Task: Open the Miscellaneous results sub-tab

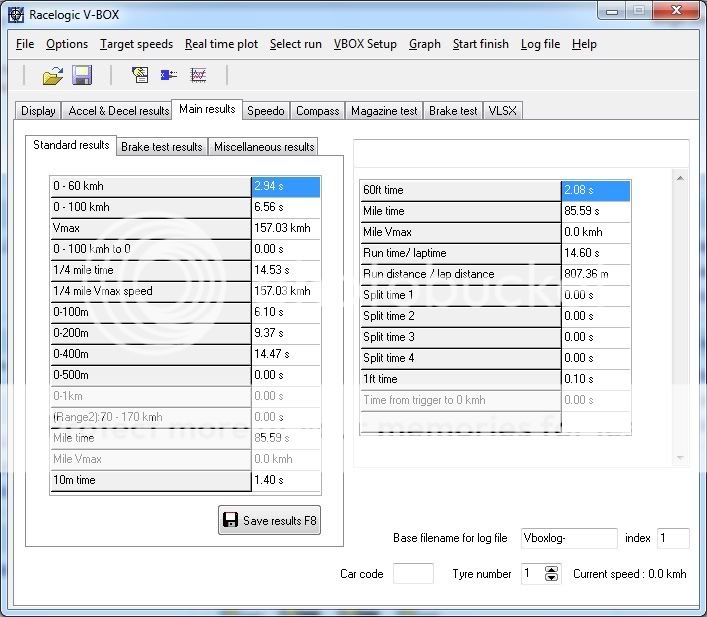Action: pyautogui.click(x=264, y=147)
